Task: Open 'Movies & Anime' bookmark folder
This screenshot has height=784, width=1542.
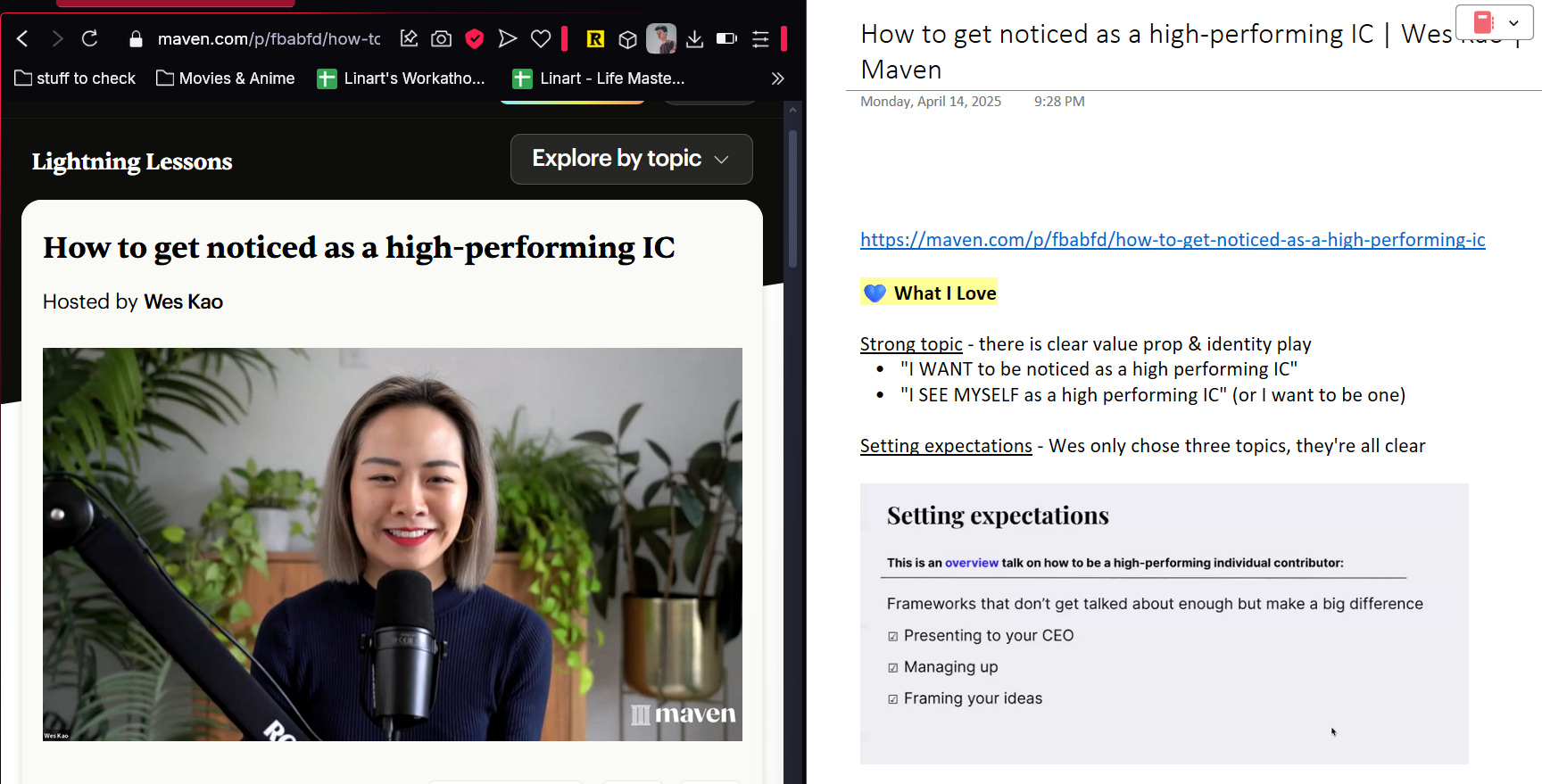Action: (x=225, y=78)
